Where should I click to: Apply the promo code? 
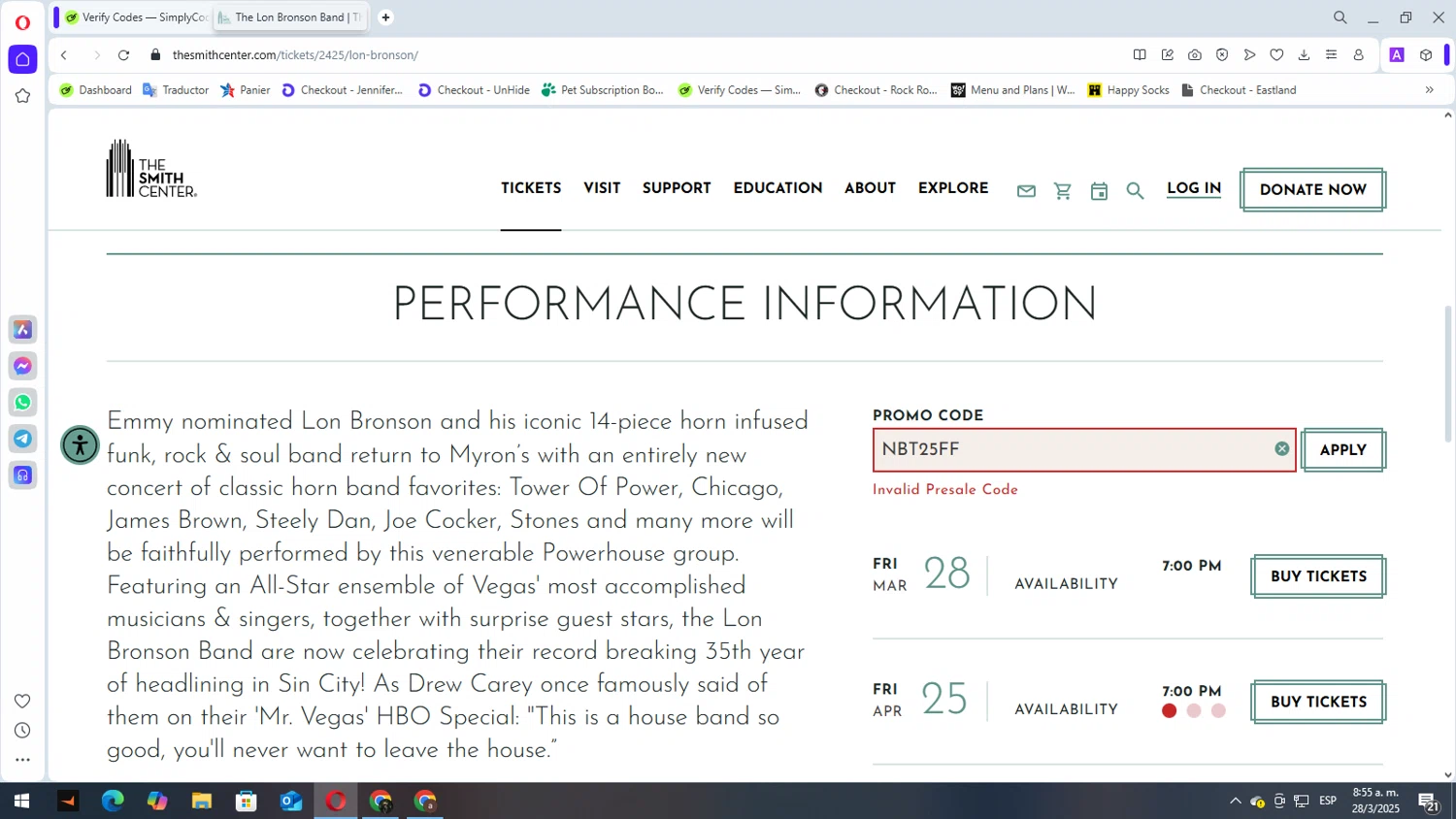pyautogui.click(x=1342, y=450)
